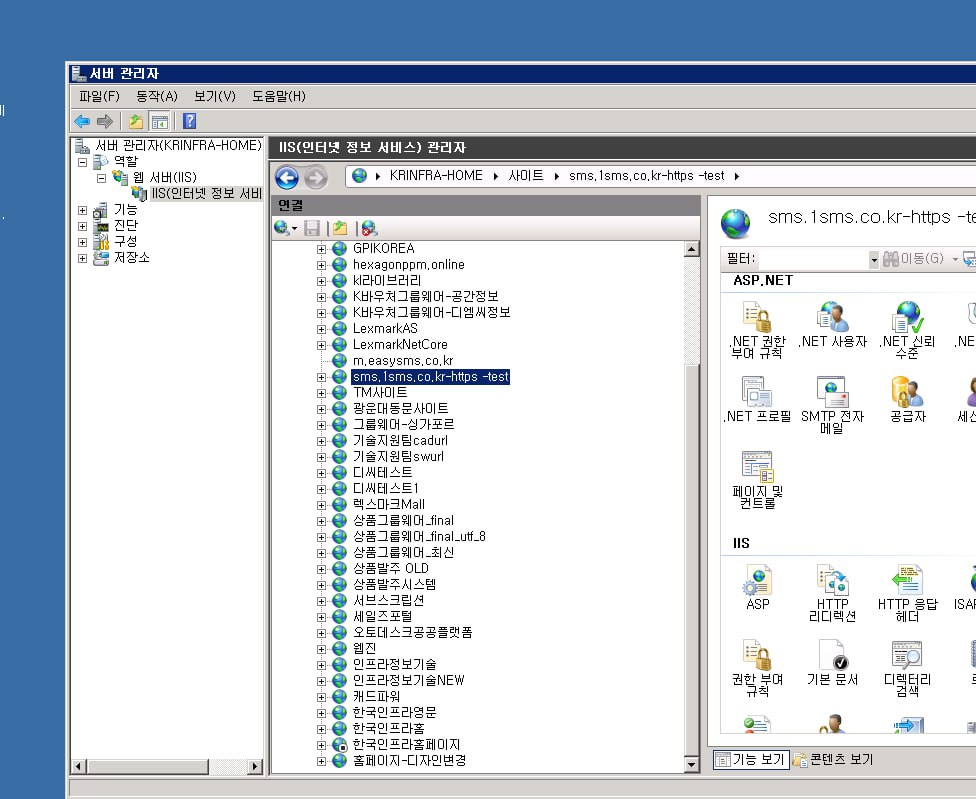976x799 pixels.
Task: Open the 파일(F) menu
Action: [99, 96]
